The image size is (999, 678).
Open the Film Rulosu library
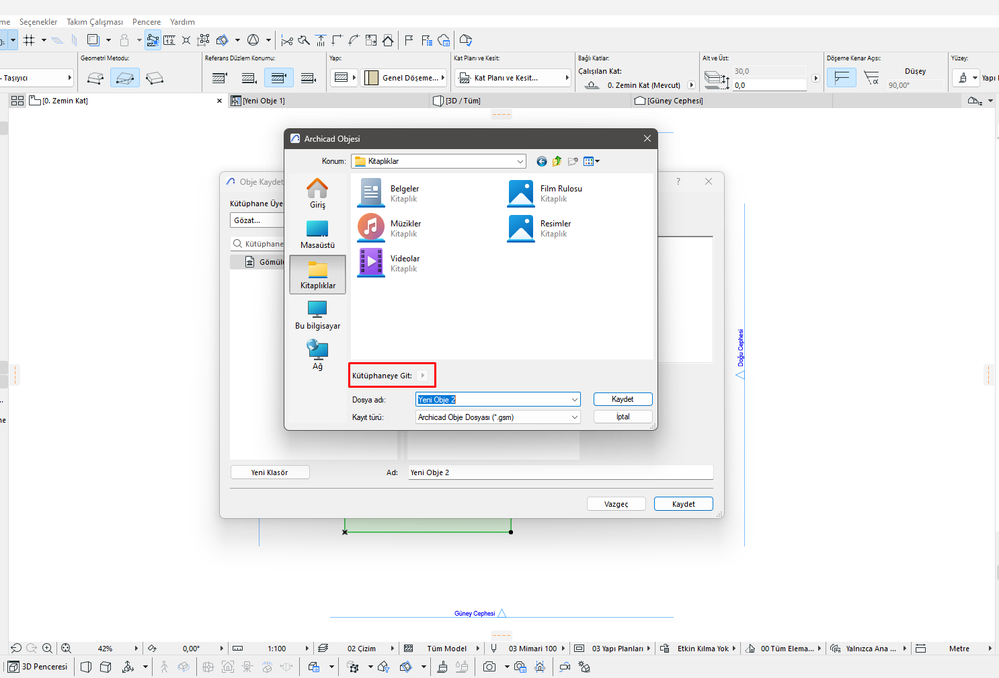[545, 193]
